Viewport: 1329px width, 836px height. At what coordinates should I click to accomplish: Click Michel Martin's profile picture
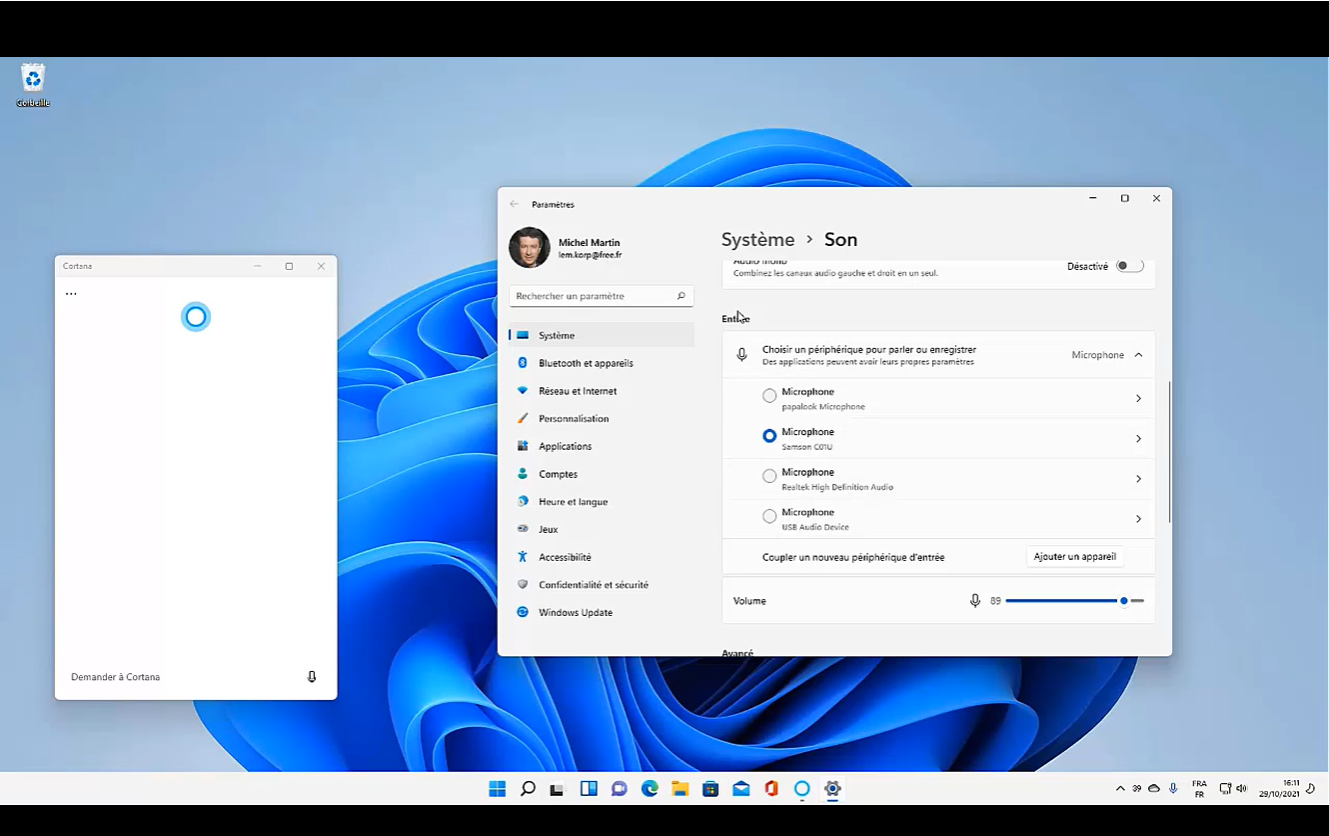[x=529, y=248]
